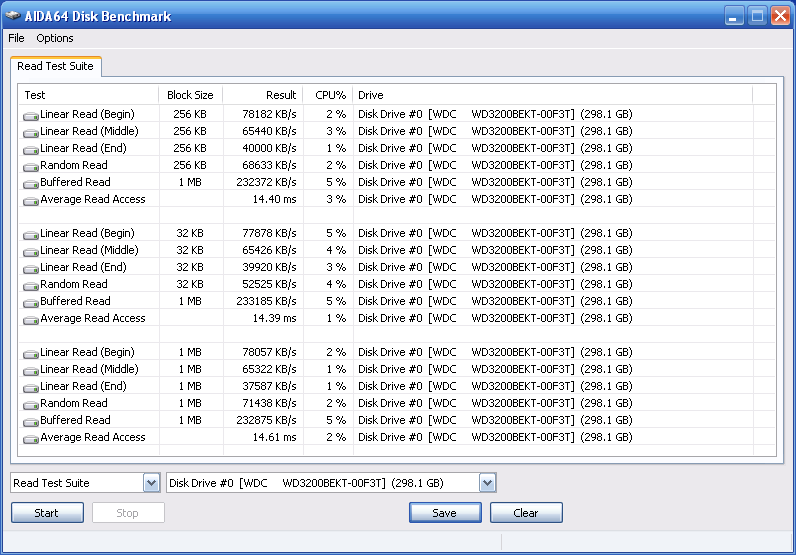
Task: Select the 71438 KB/s result value
Action: pos(269,403)
